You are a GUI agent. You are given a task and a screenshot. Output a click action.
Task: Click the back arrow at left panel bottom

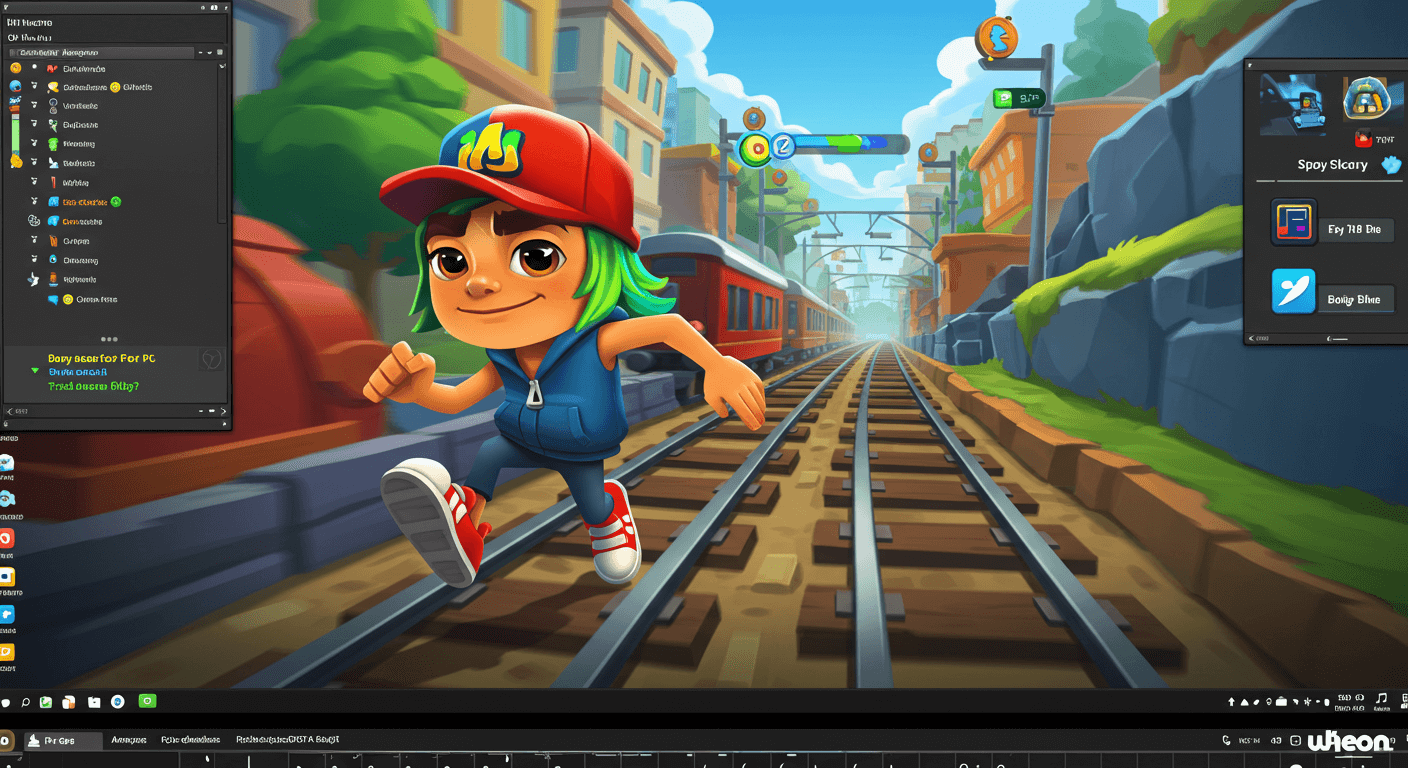click(10, 411)
